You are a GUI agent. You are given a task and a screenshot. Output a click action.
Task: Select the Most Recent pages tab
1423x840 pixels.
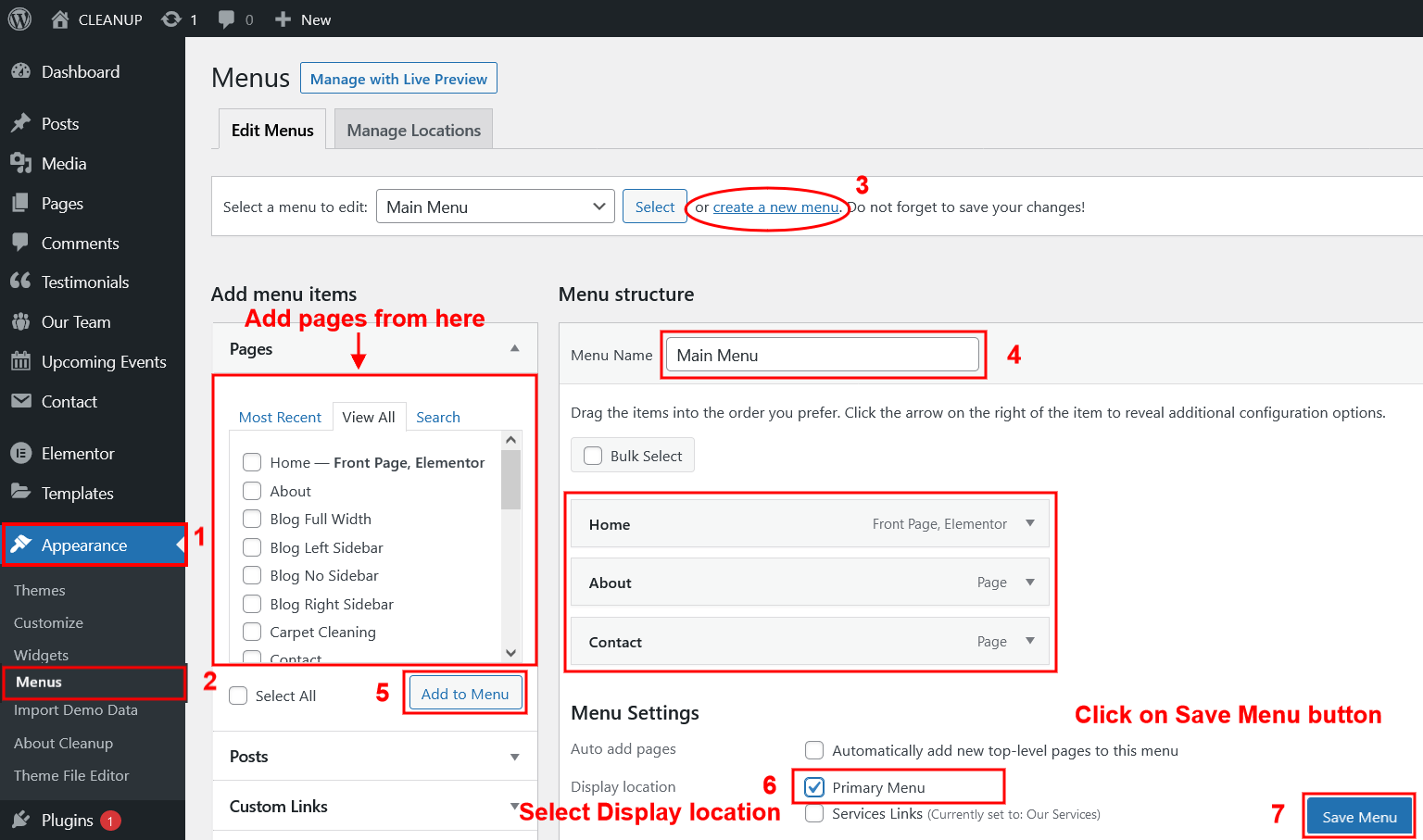click(280, 418)
